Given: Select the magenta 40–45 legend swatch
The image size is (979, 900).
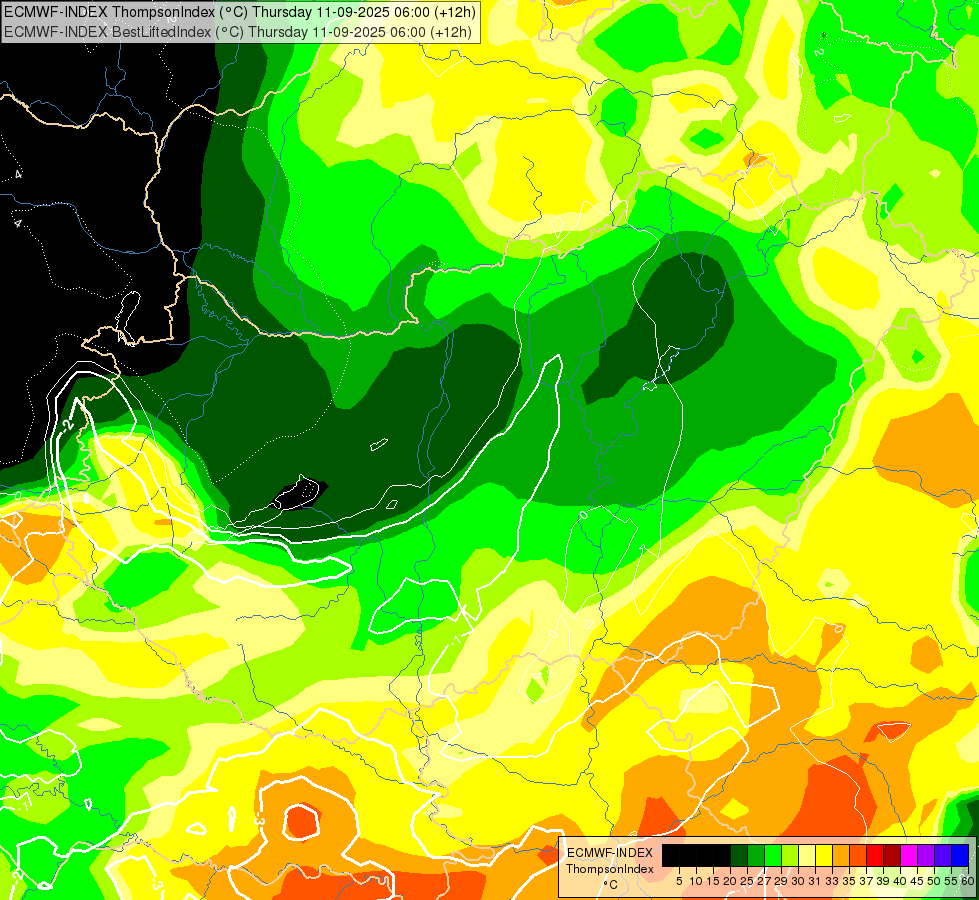Looking at the screenshot, I should pos(909,855).
